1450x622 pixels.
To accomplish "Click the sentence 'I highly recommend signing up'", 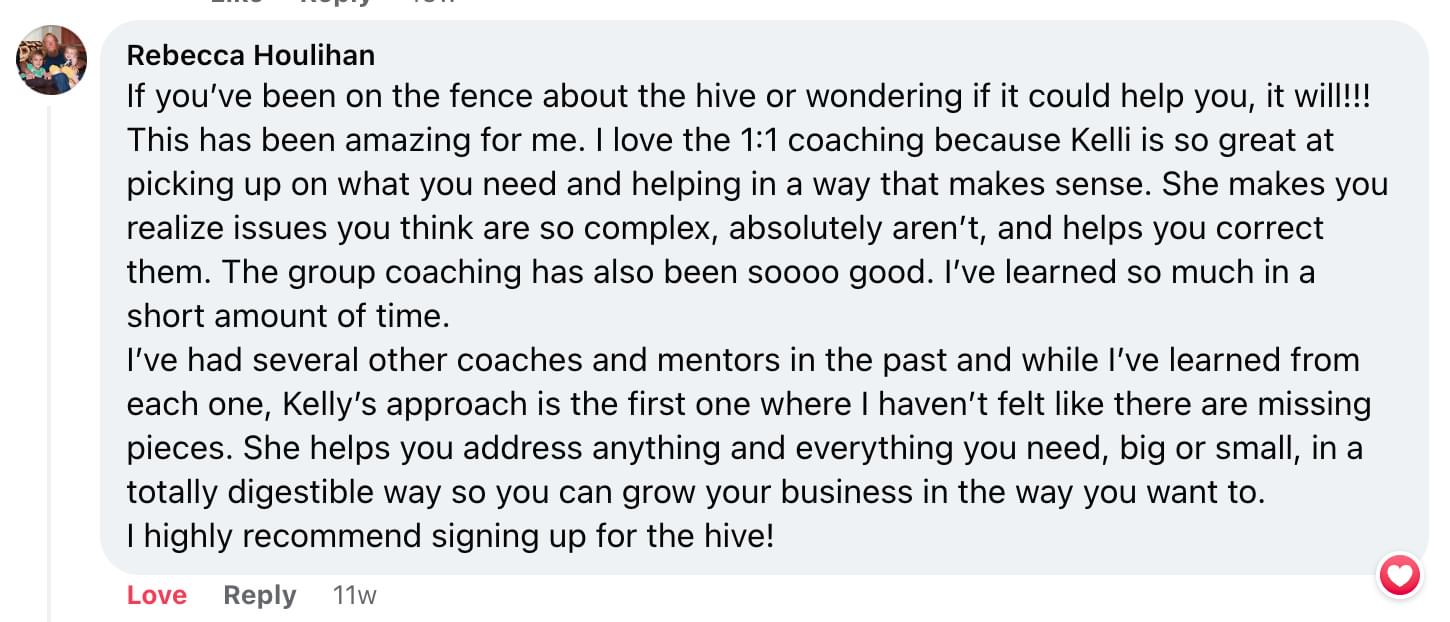I will [x=450, y=537].
